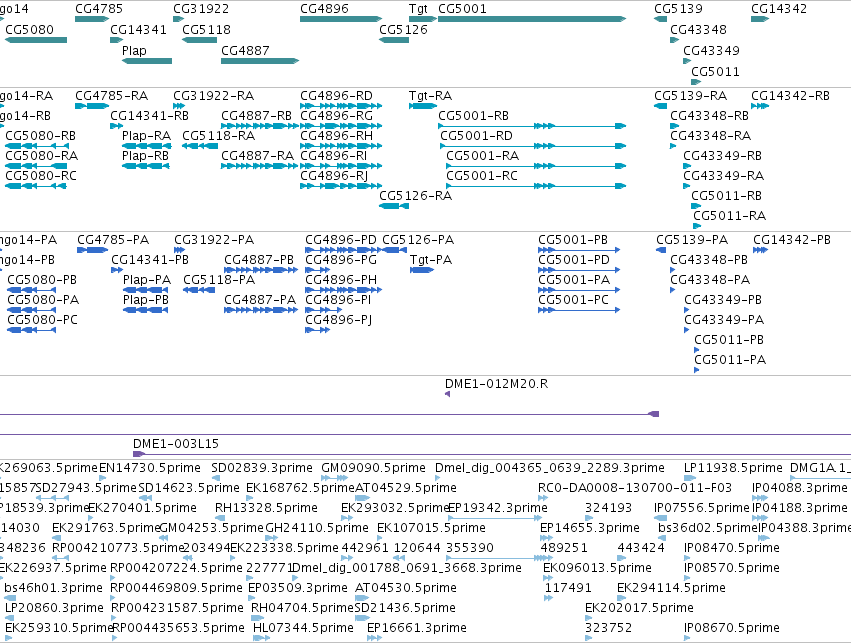The height and width of the screenshot is (643, 851).
Task: Click the EP16661.3prime EST label
Action: pyautogui.click(x=417, y=628)
